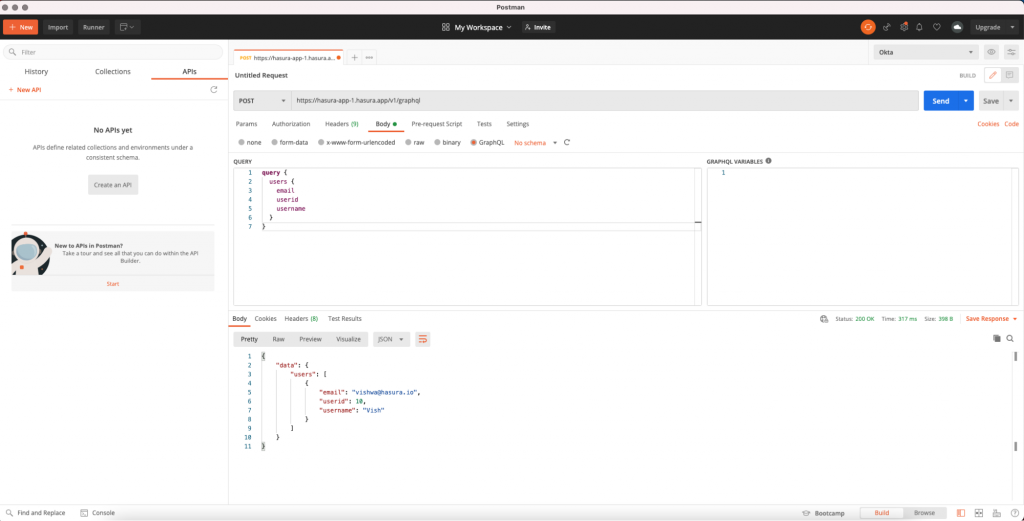Select x-www-form-urlencoded body type
The width and height of the screenshot is (1024, 521).
357,142
